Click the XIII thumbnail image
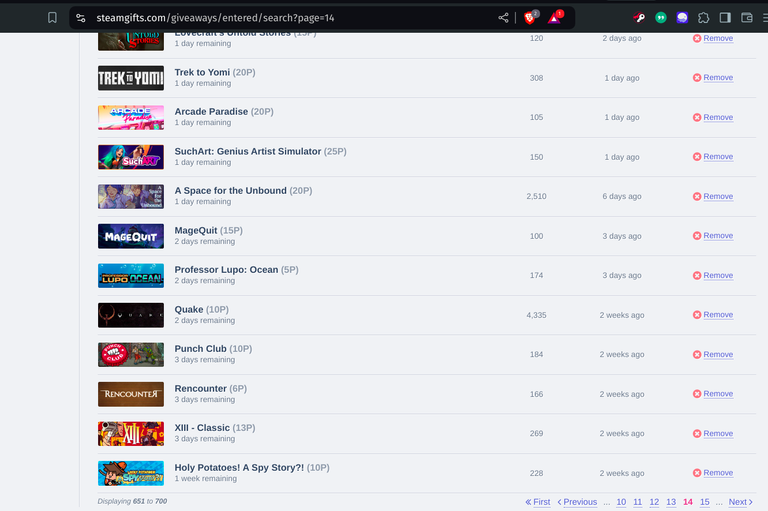The image size is (768, 511). (131, 434)
